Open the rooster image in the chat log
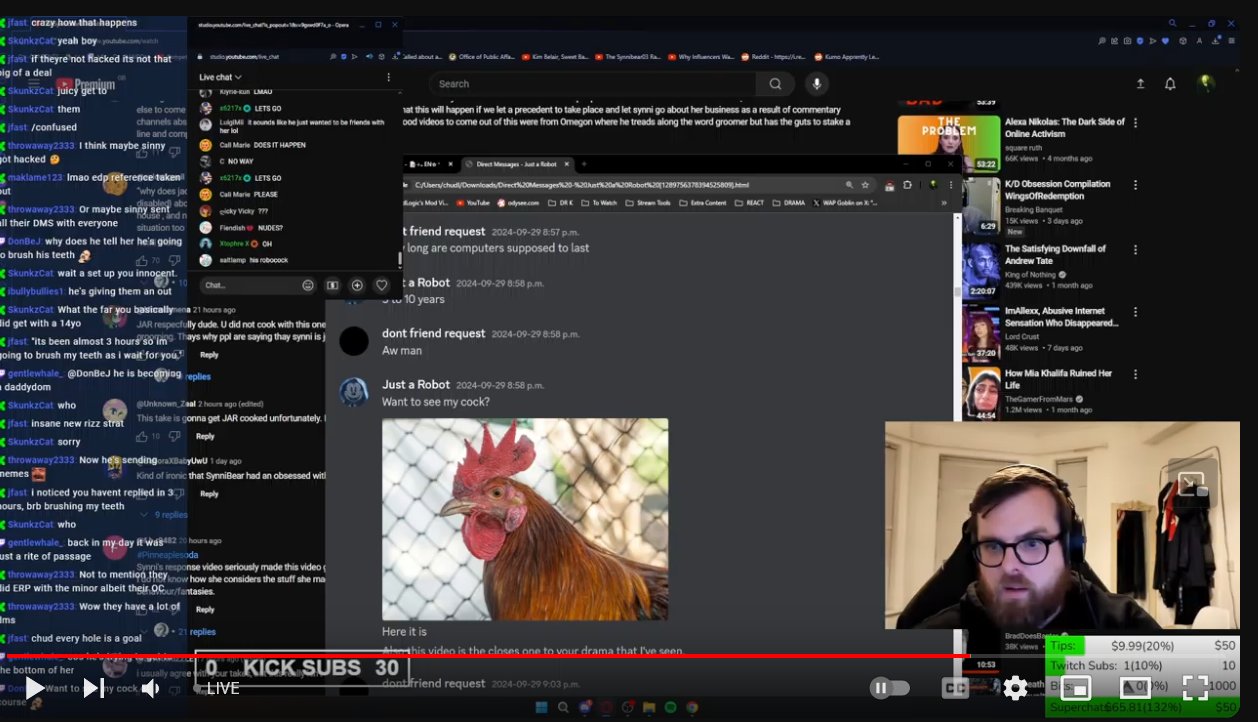The height and width of the screenshot is (722, 1258). 525,519
